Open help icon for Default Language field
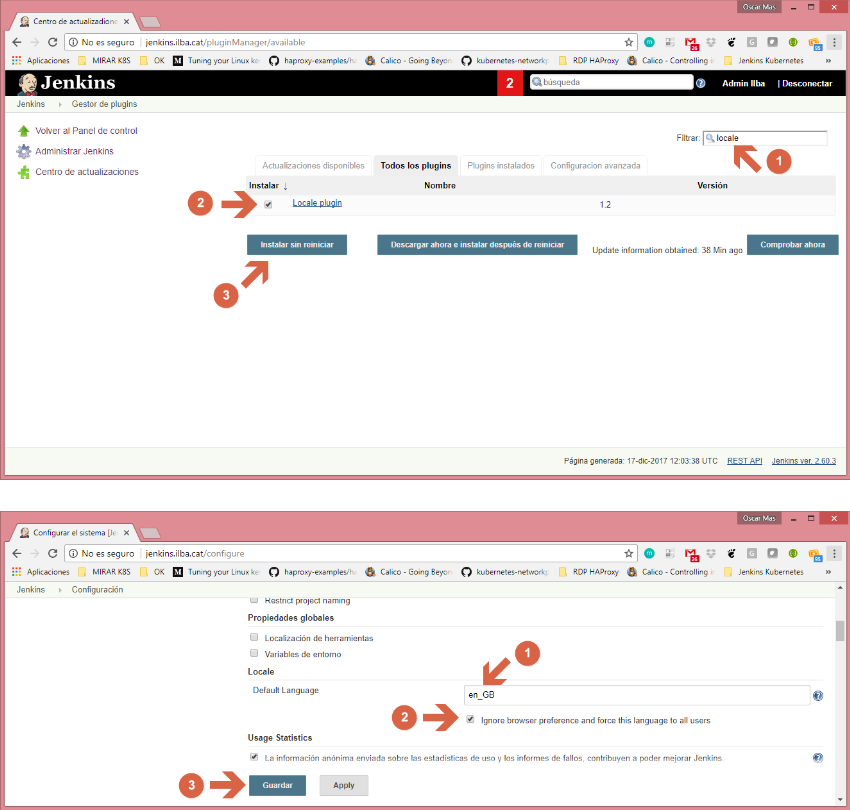 (818, 696)
